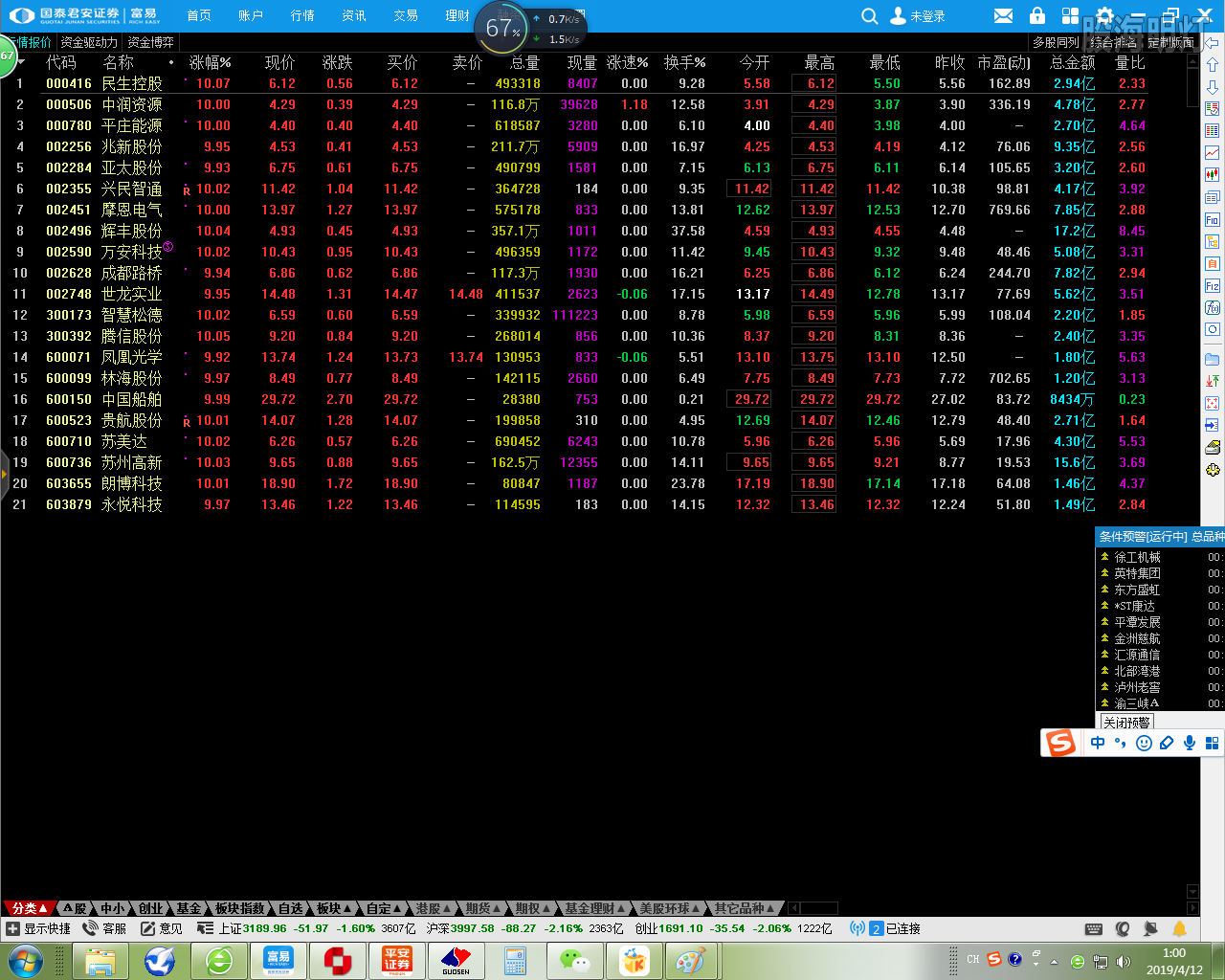
Task: Expand the 自选 bottom tab dropdown
Action: 291,908
